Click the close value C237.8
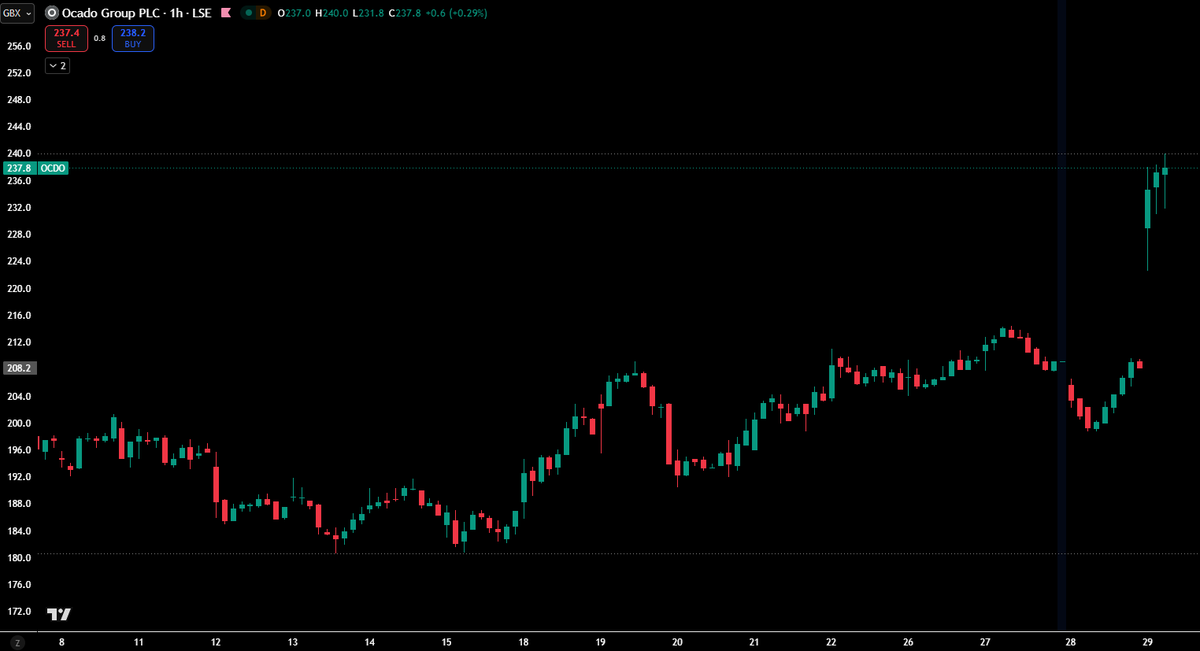Screen dimensions: 1200x651 (407, 13)
